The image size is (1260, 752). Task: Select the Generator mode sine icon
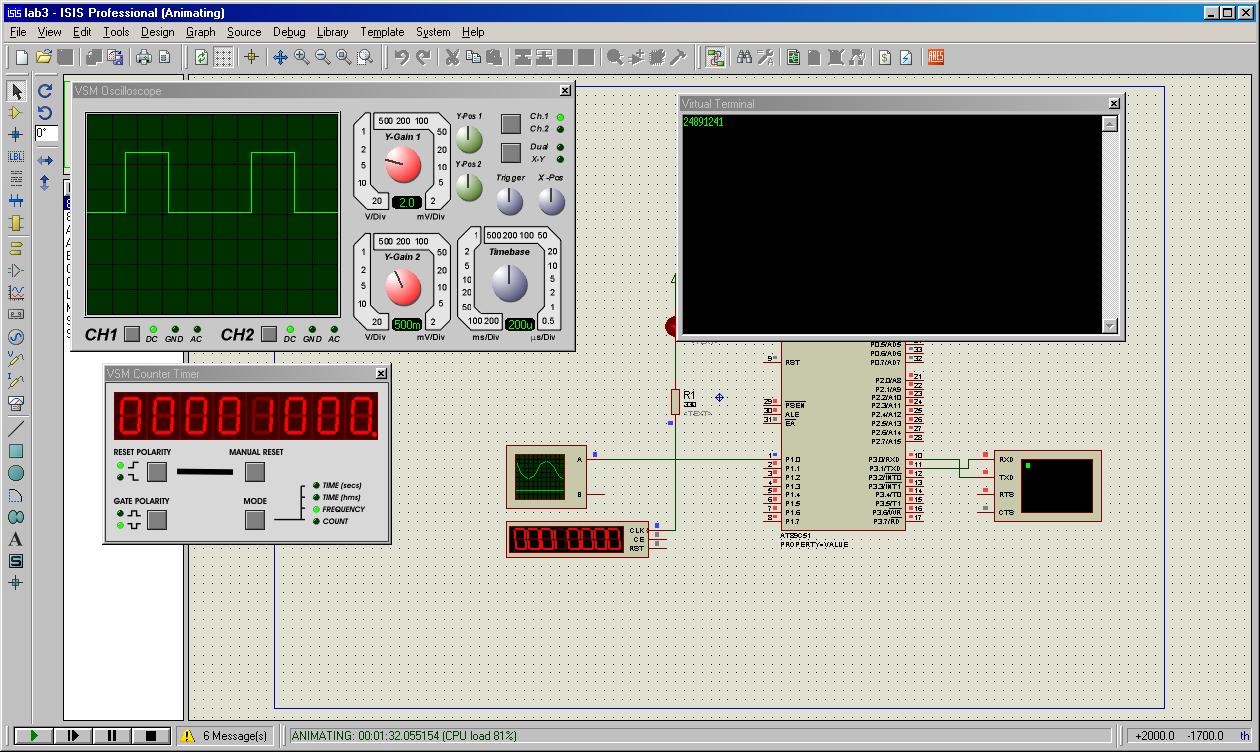click(x=16, y=337)
